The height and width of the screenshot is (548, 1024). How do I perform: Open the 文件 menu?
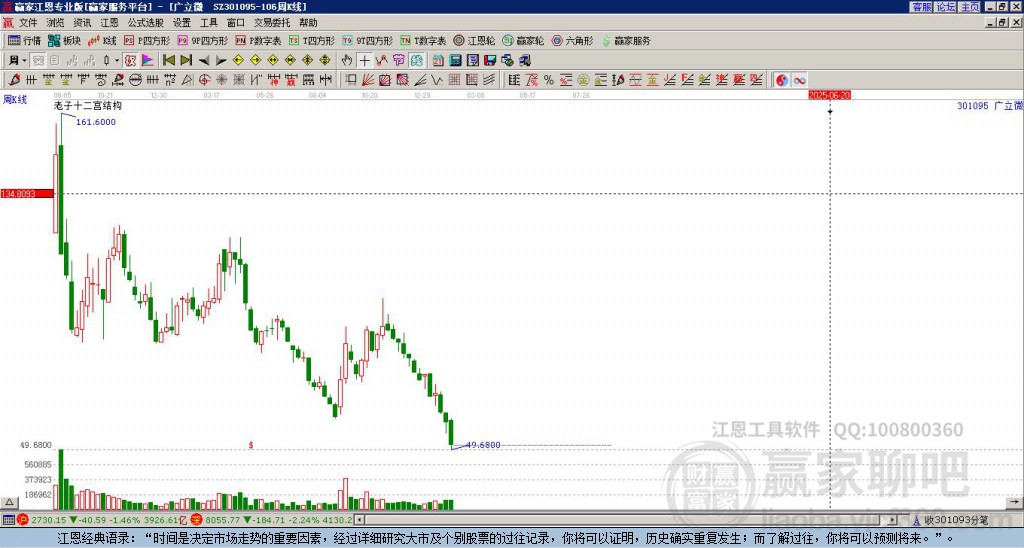[x=28, y=23]
